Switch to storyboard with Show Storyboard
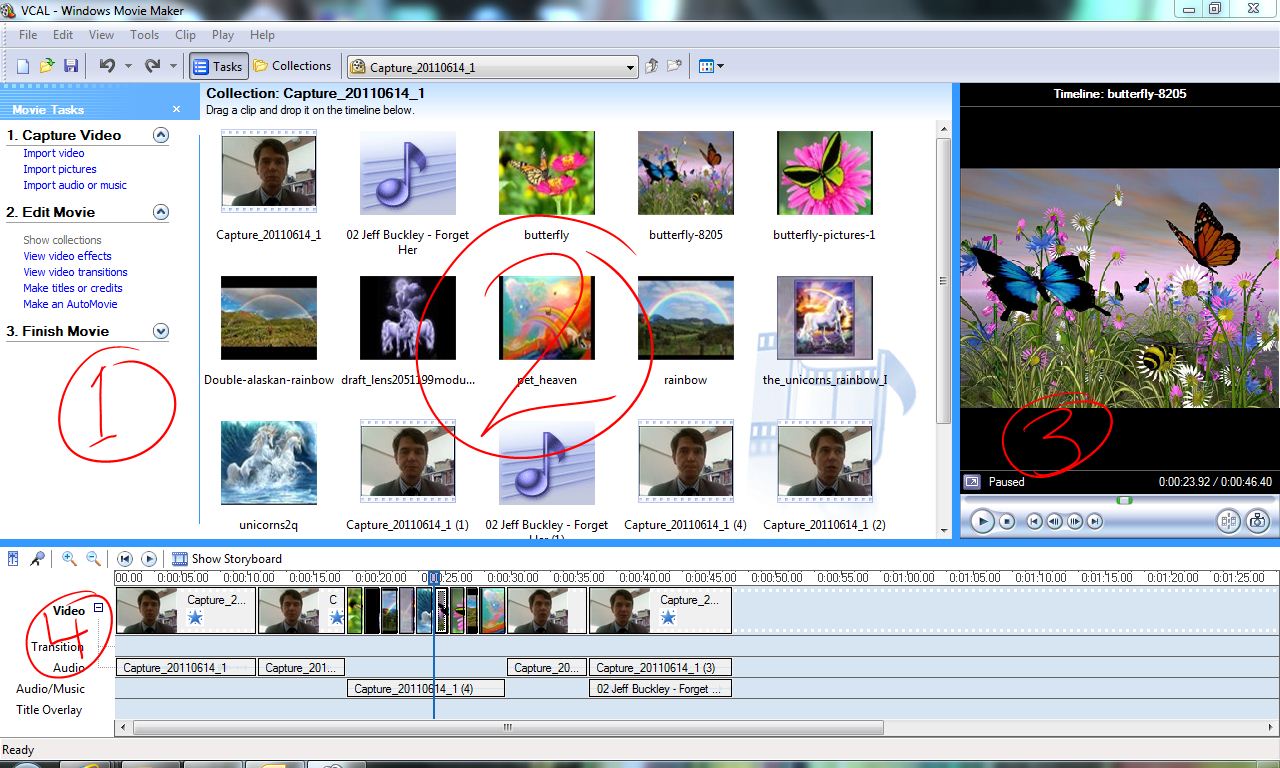1280x768 pixels. point(227,559)
